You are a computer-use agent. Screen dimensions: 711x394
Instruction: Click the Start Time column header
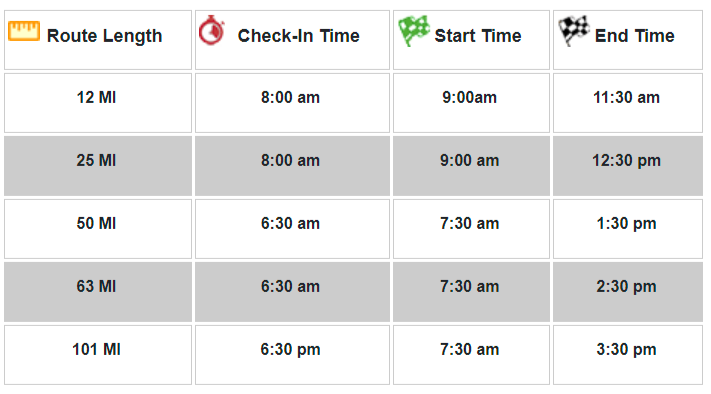[x=471, y=40]
